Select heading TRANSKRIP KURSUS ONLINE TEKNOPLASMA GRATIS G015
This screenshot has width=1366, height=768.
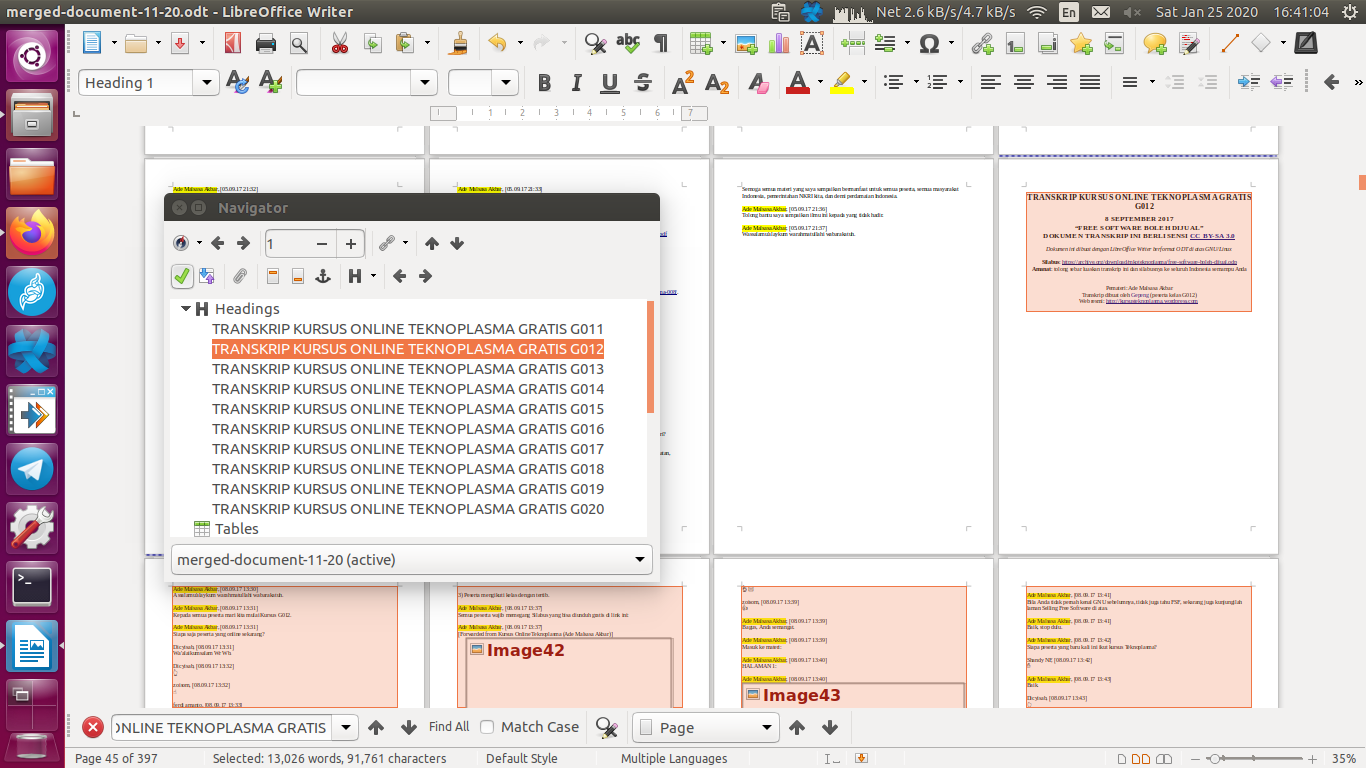(x=408, y=408)
